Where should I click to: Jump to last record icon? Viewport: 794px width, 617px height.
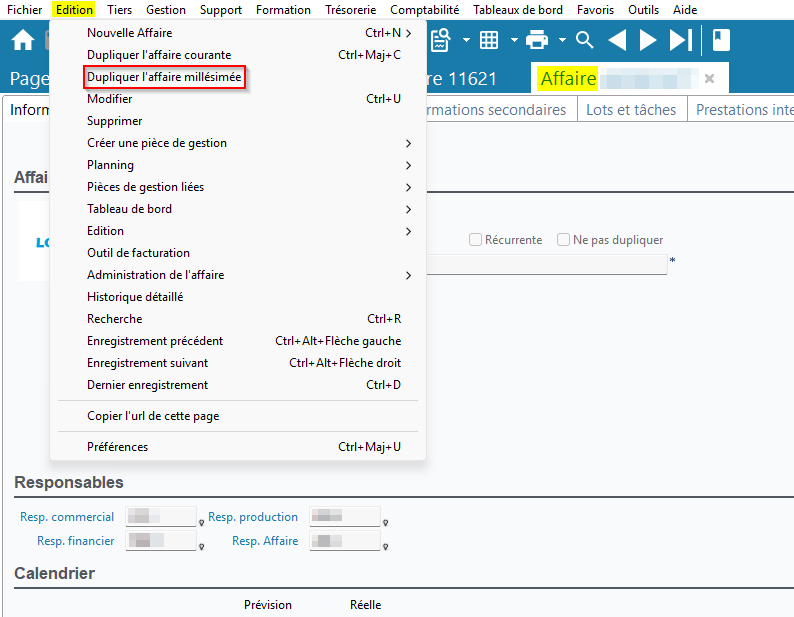coord(680,40)
